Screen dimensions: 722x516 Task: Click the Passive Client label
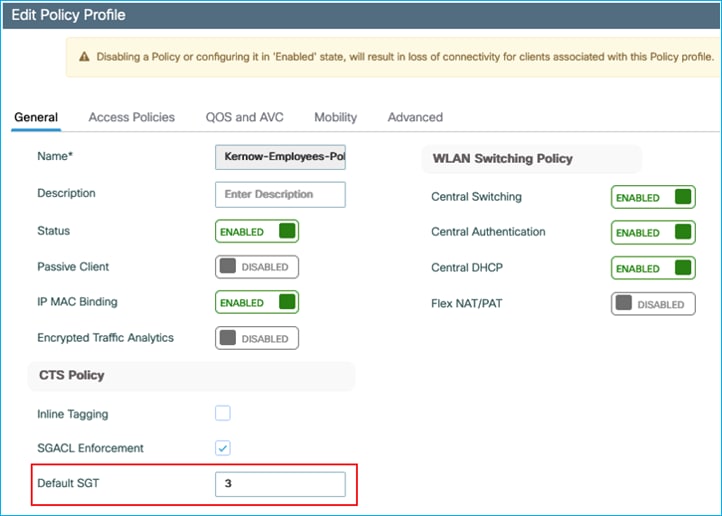click(x=73, y=267)
